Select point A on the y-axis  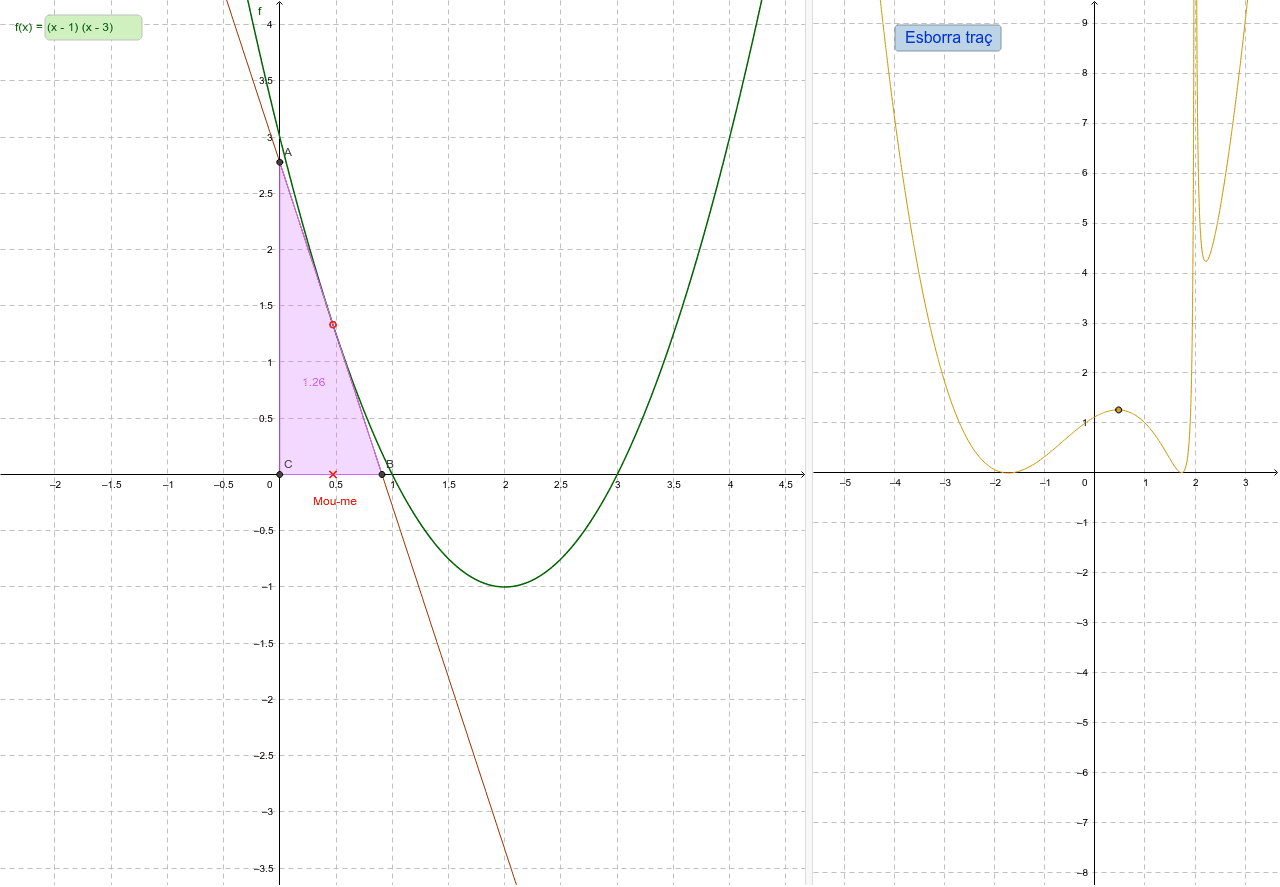pos(280,161)
